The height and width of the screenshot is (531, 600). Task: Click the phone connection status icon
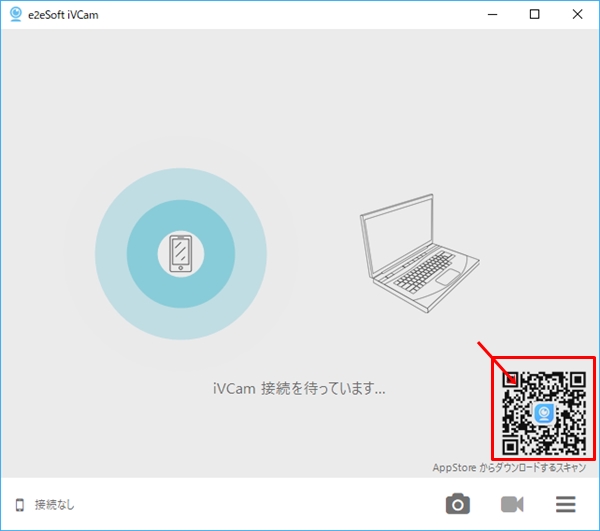coord(19,505)
